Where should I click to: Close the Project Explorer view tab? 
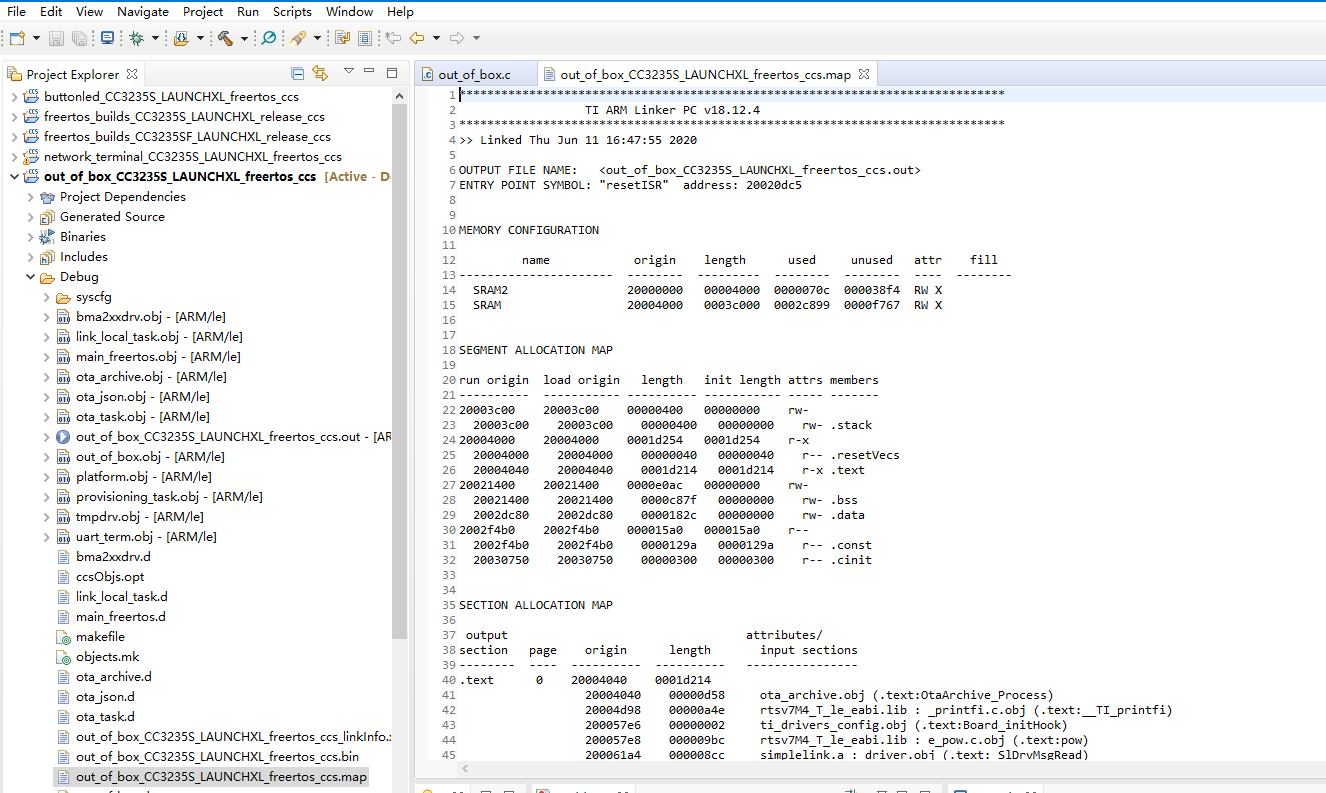(132, 74)
